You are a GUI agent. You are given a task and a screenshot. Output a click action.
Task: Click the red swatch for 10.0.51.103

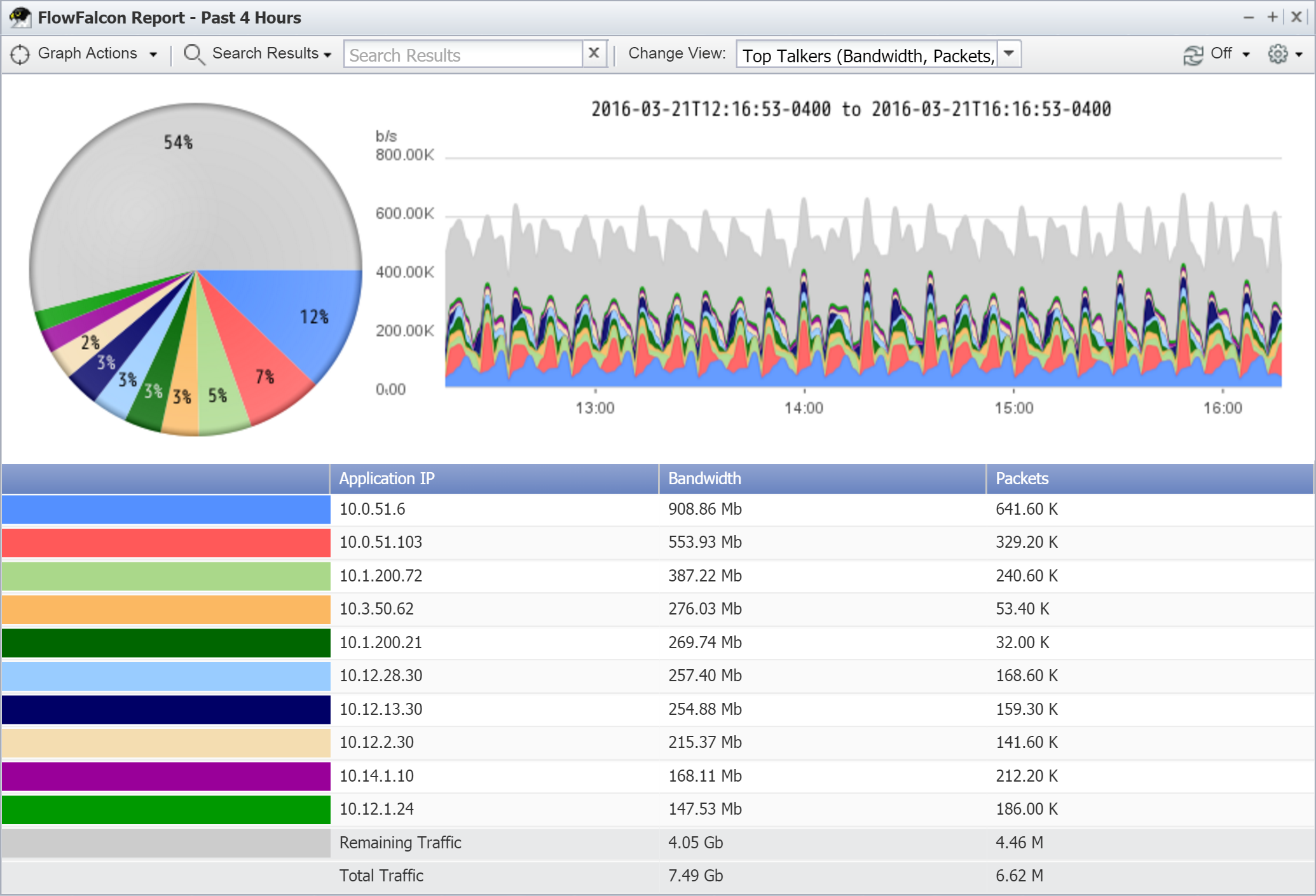[166, 543]
